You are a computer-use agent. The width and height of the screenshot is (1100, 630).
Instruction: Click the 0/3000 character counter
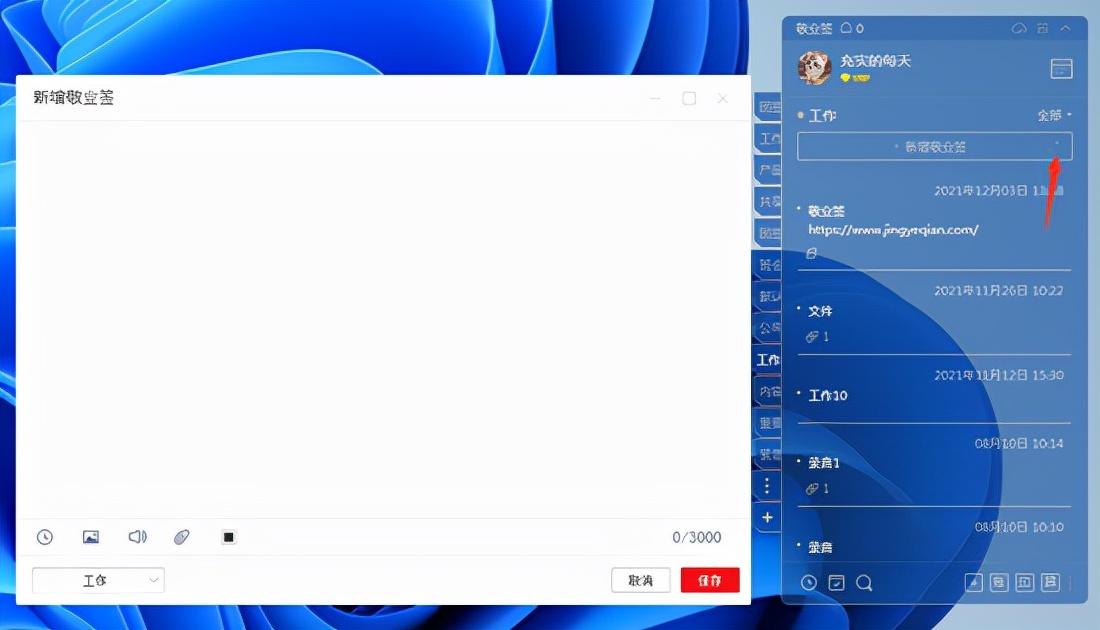(697, 537)
